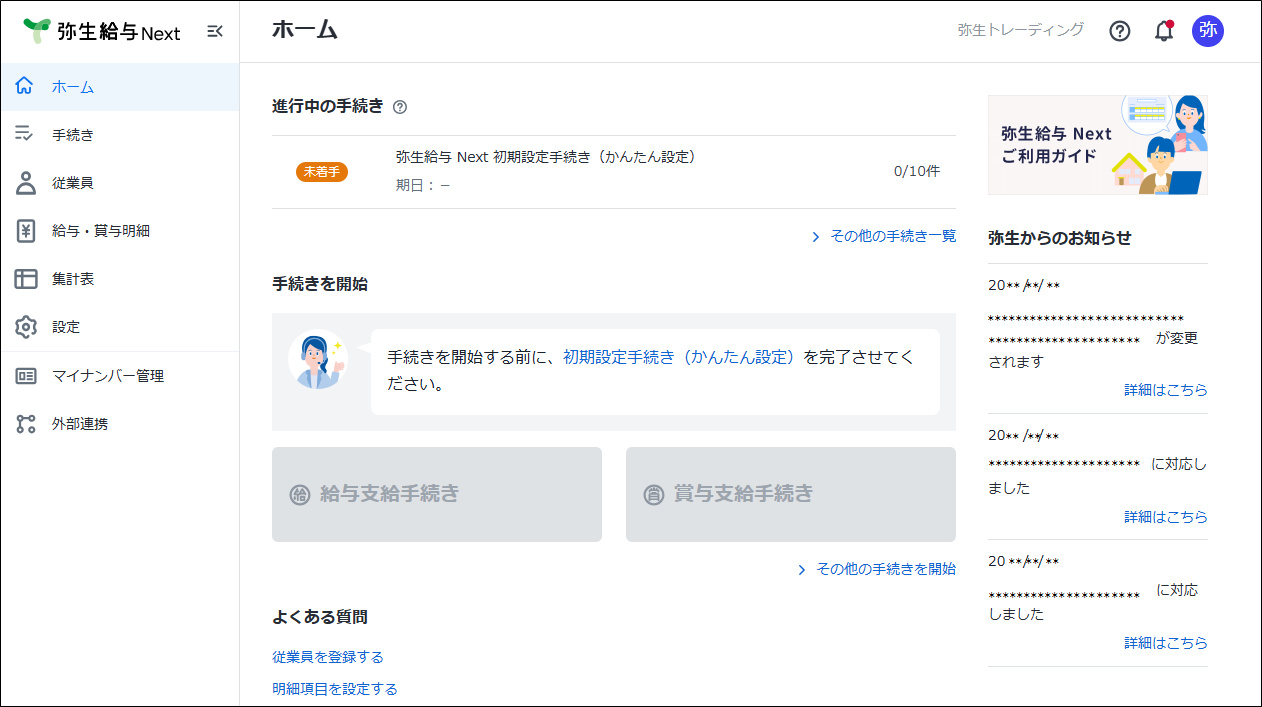Image resolution: width=1262 pixels, height=707 pixels.
Task: Click 詳細はこちら for the second notice
Action: coord(1166,517)
